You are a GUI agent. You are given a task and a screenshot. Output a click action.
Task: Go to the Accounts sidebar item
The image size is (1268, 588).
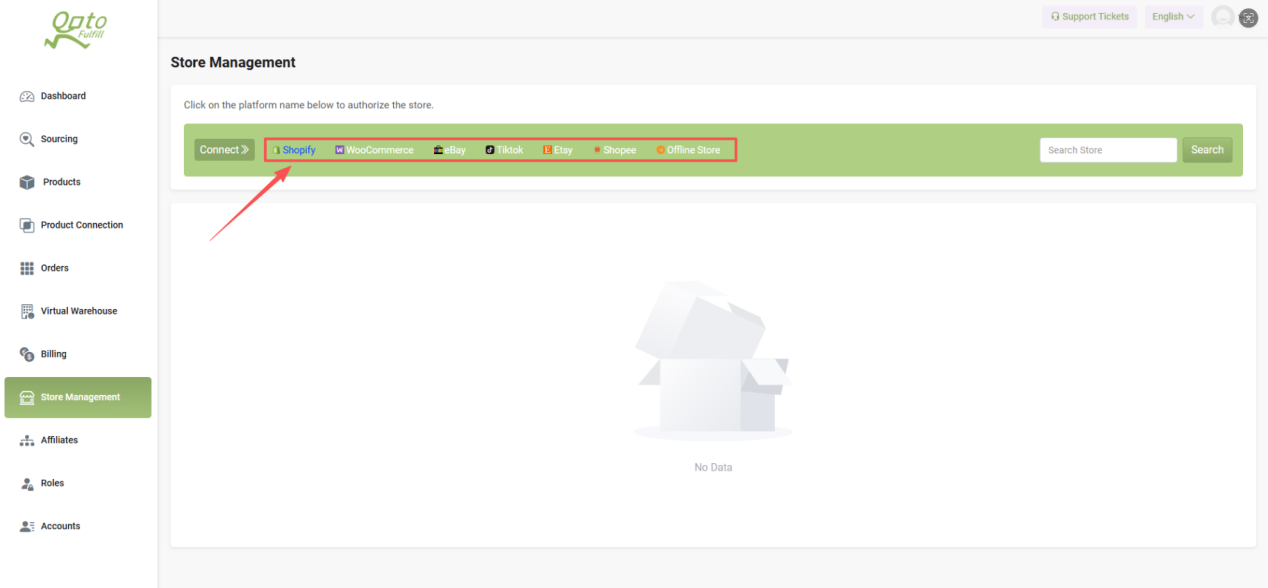pyautogui.click(x=60, y=526)
